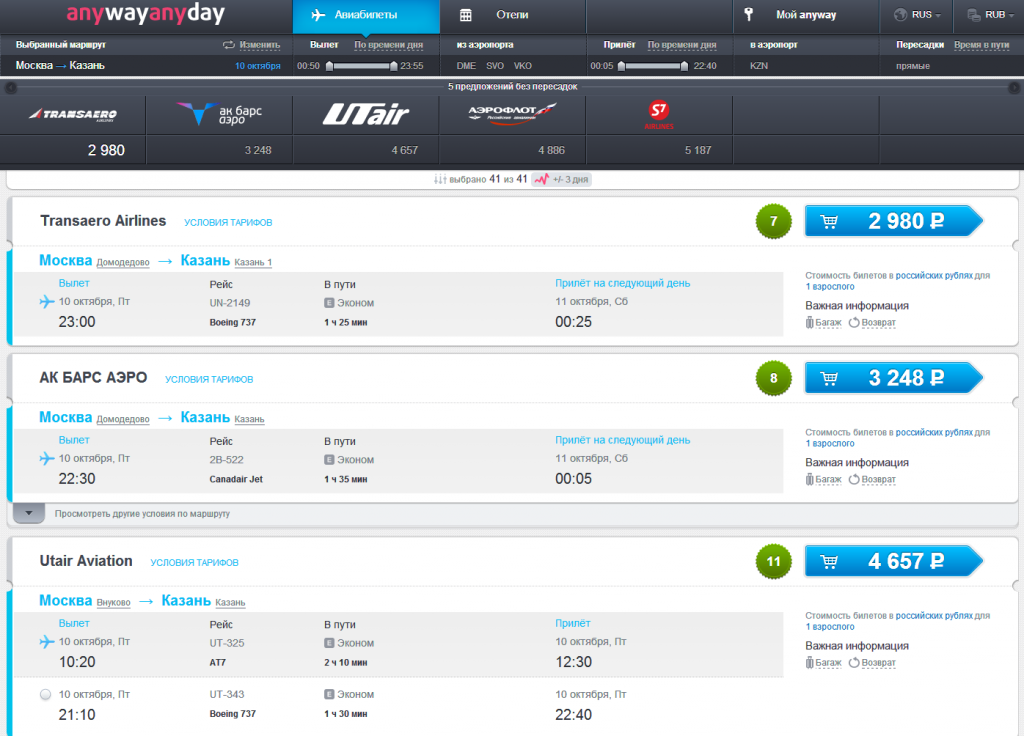Open Utair Aviation 'Условия тарифов' link
Screen dimensions: 1024x736
[194, 563]
